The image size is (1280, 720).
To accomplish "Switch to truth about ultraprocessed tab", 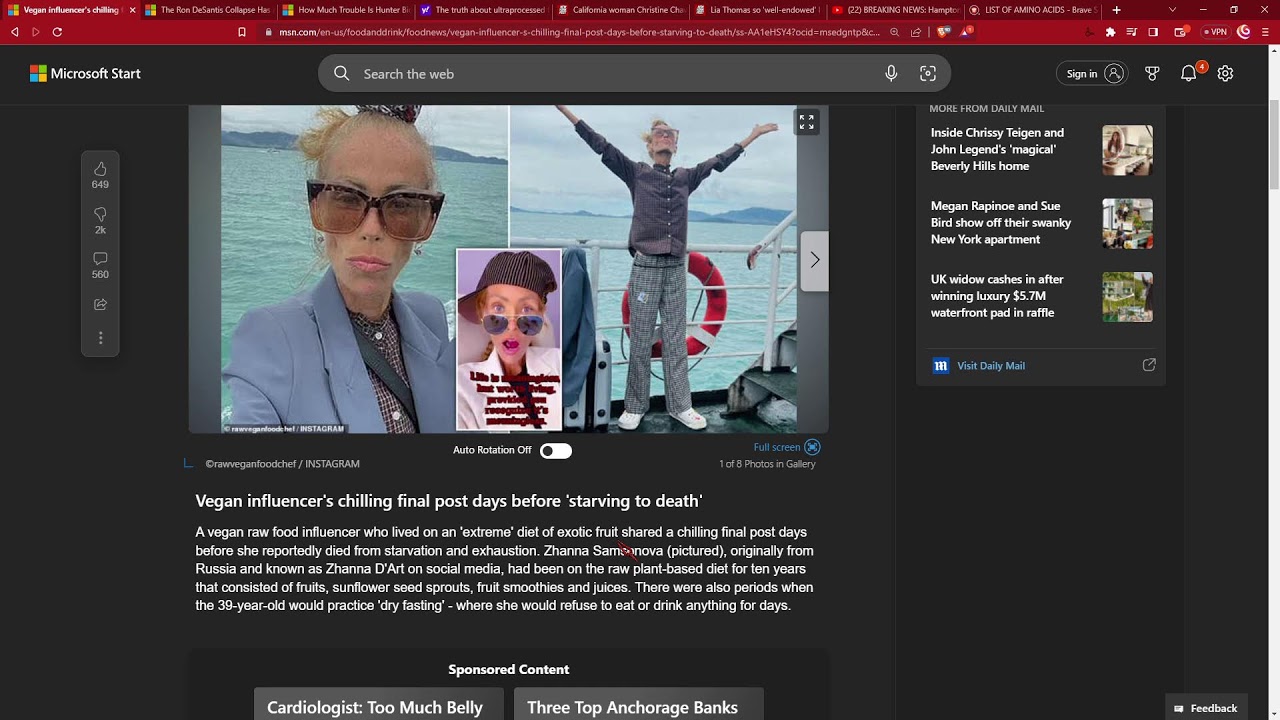I will tap(483, 10).
